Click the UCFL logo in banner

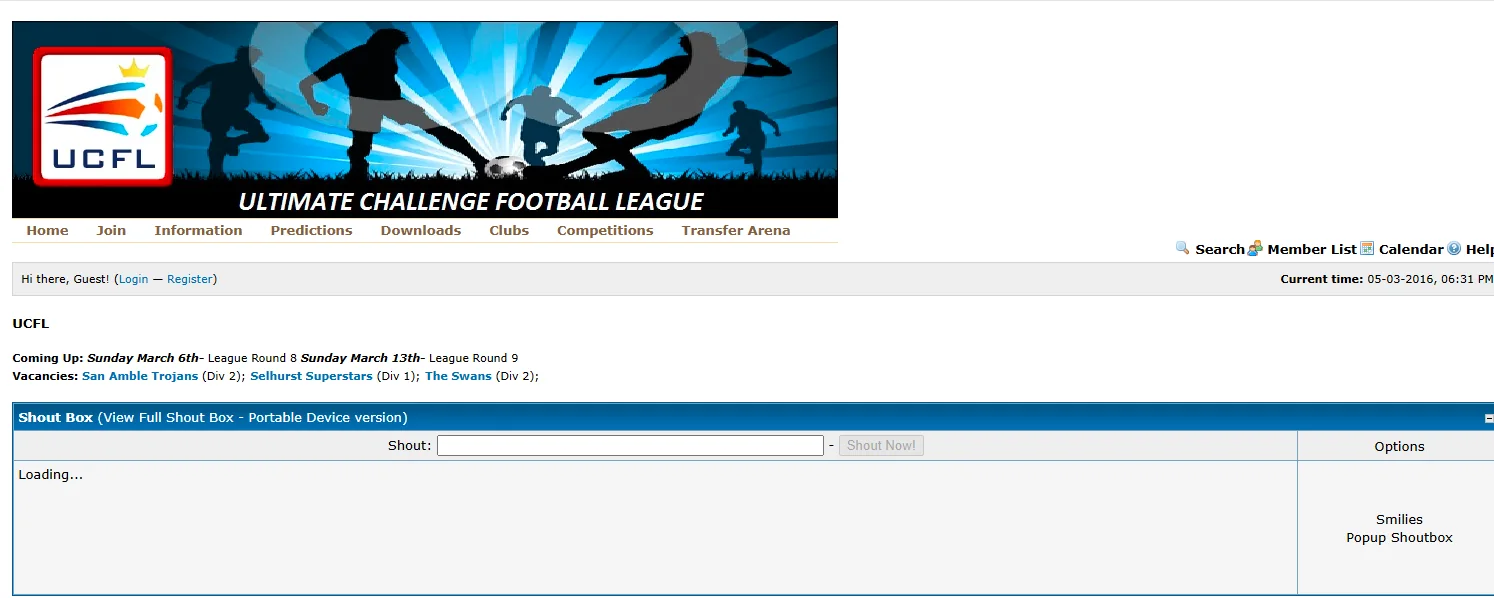pyautogui.click(x=103, y=118)
